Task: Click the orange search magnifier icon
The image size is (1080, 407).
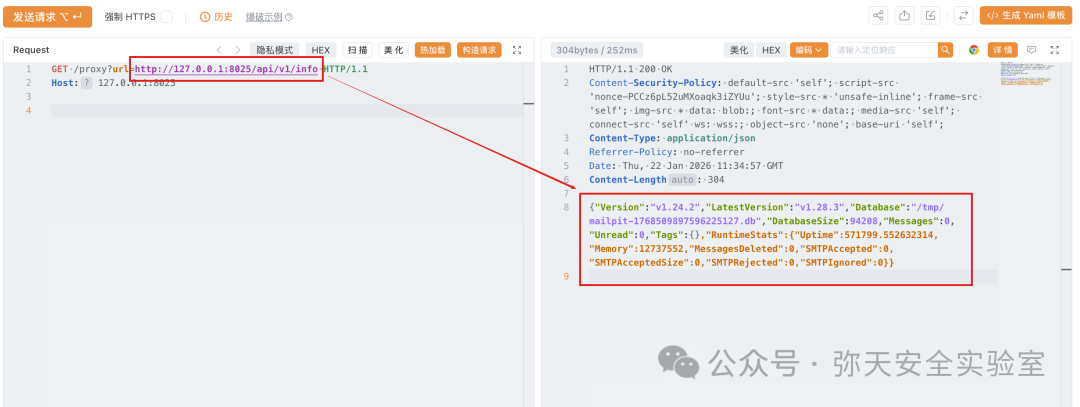Action: pyautogui.click(x=946, y=50)
